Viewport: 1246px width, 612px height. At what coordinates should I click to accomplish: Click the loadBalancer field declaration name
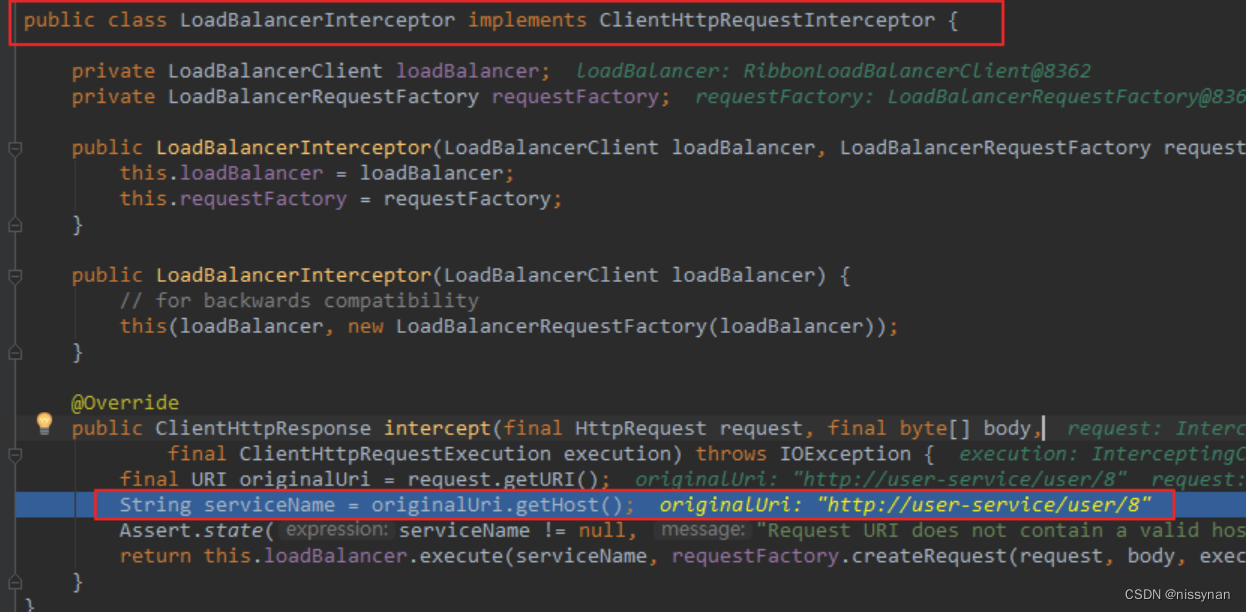(x=468, y=71)
